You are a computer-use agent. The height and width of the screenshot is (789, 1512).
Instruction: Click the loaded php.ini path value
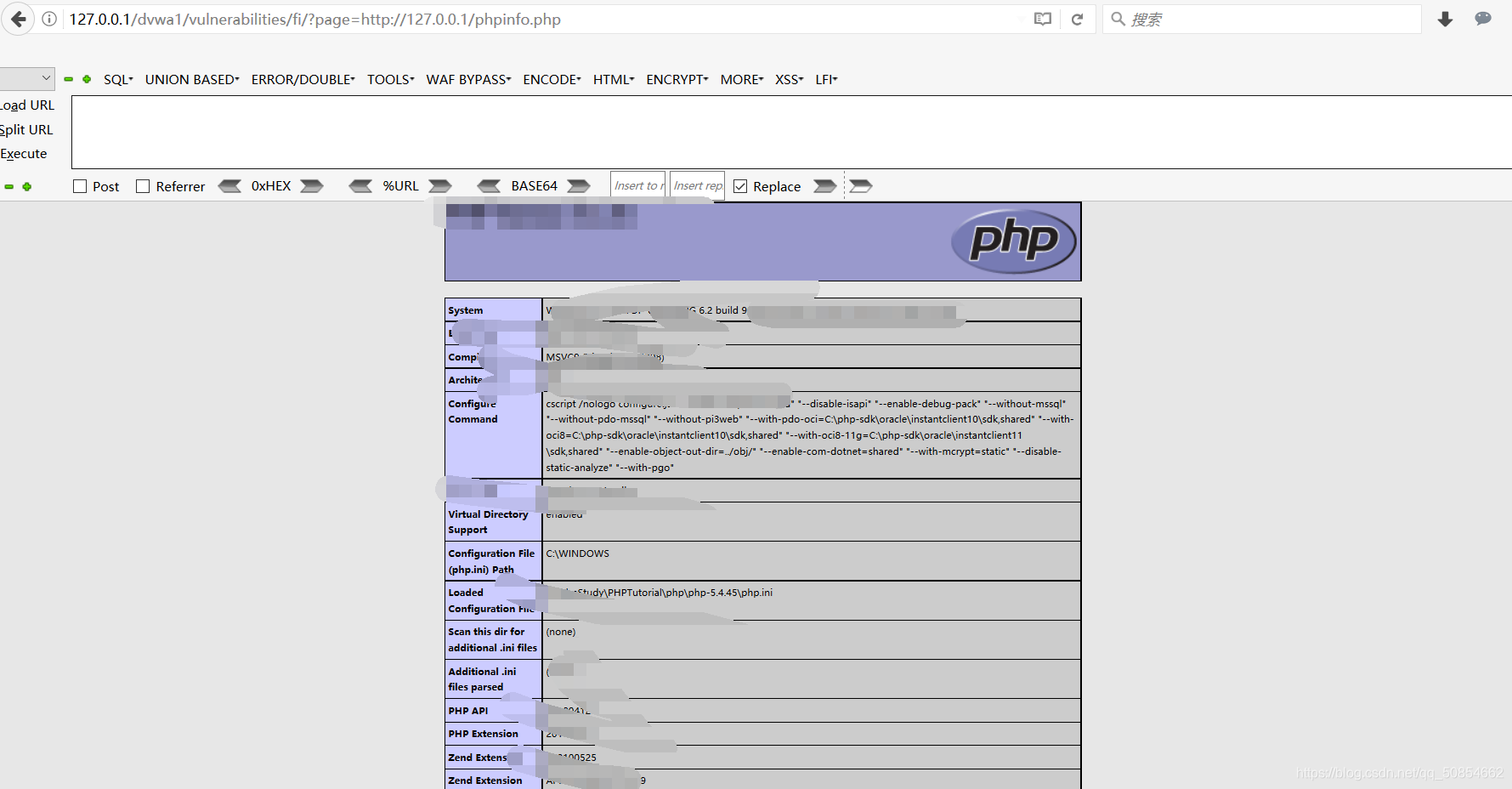click(660, 593)
